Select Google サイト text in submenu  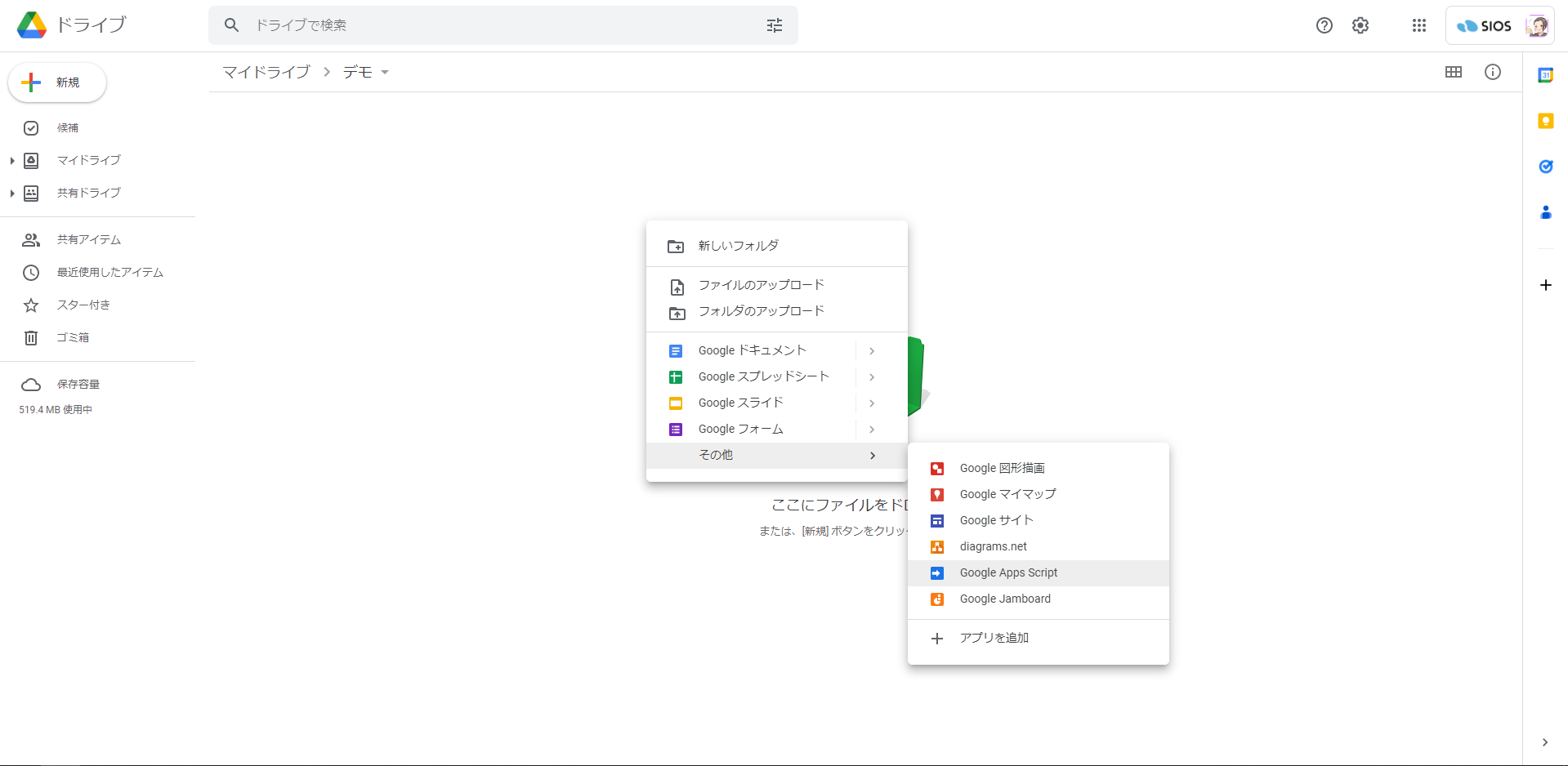996,521
